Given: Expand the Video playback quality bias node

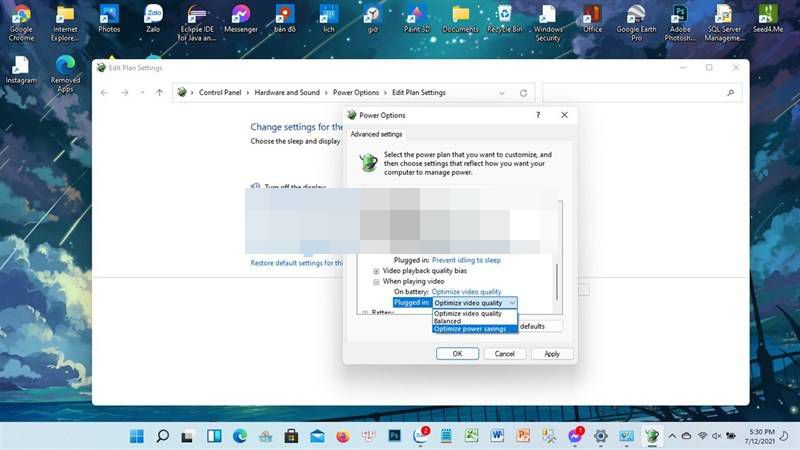Looking at the screenshot, I should coord(376,271).
